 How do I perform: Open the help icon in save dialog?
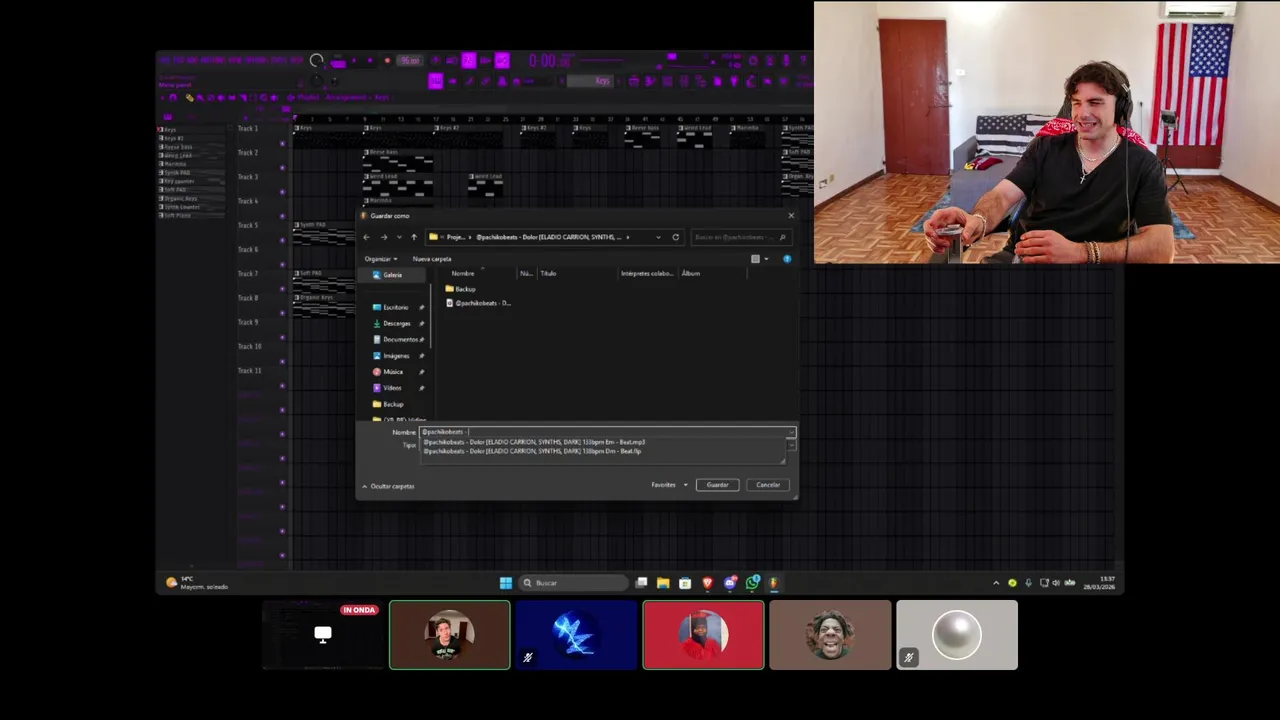787,259
